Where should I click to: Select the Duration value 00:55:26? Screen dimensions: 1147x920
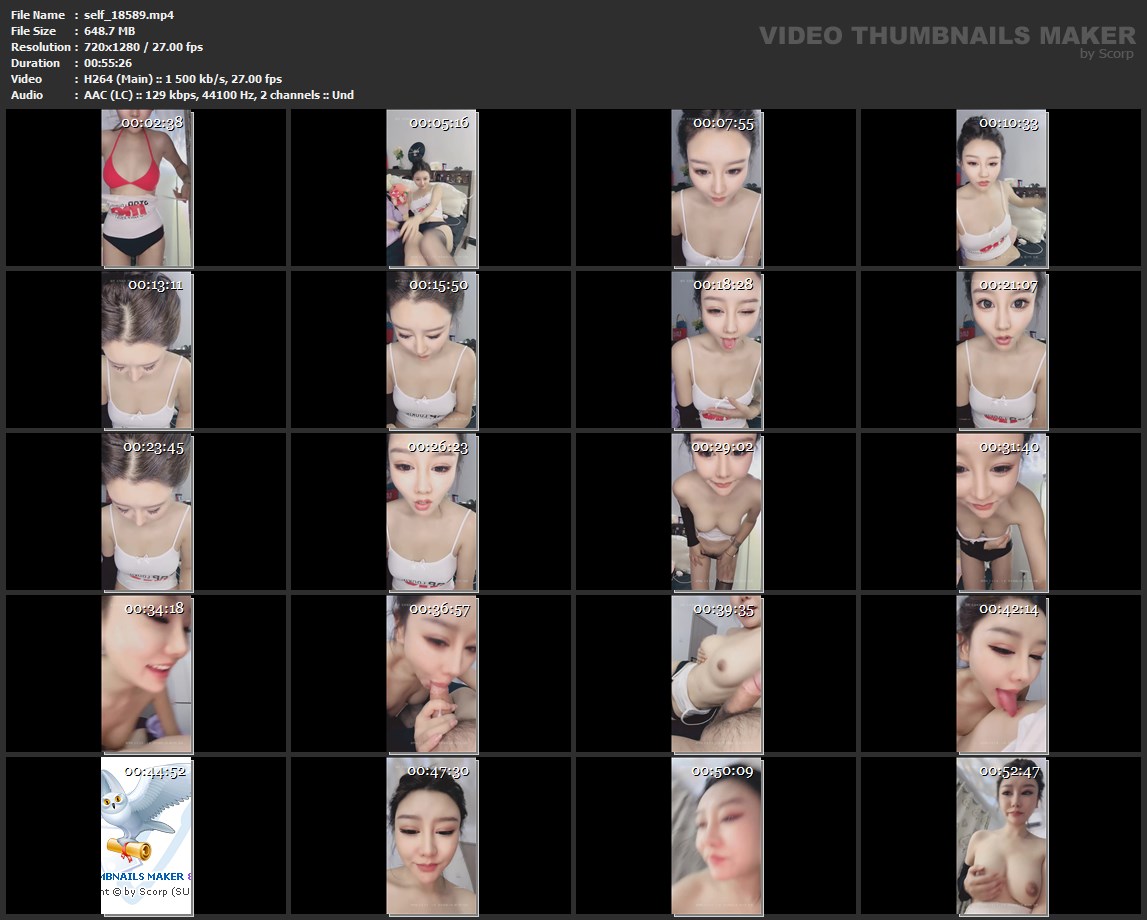(x=108, y=63)
